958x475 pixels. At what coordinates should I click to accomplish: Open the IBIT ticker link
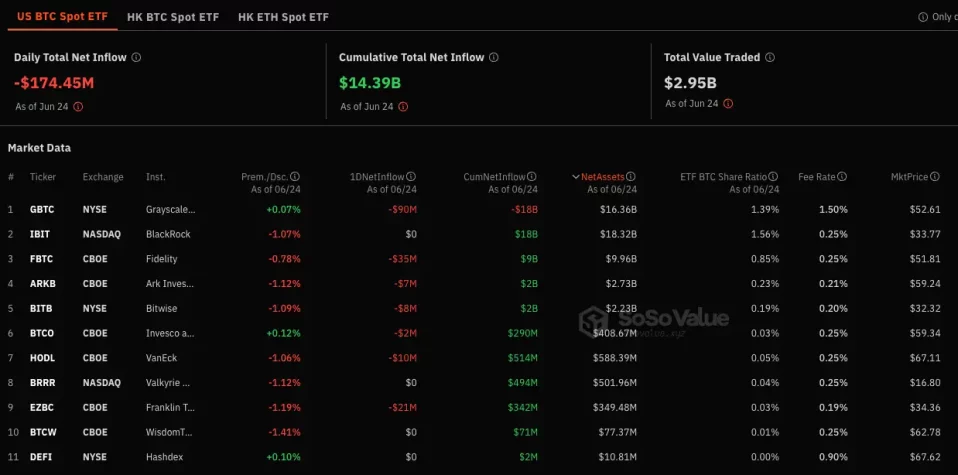click(x=40, y=234)
